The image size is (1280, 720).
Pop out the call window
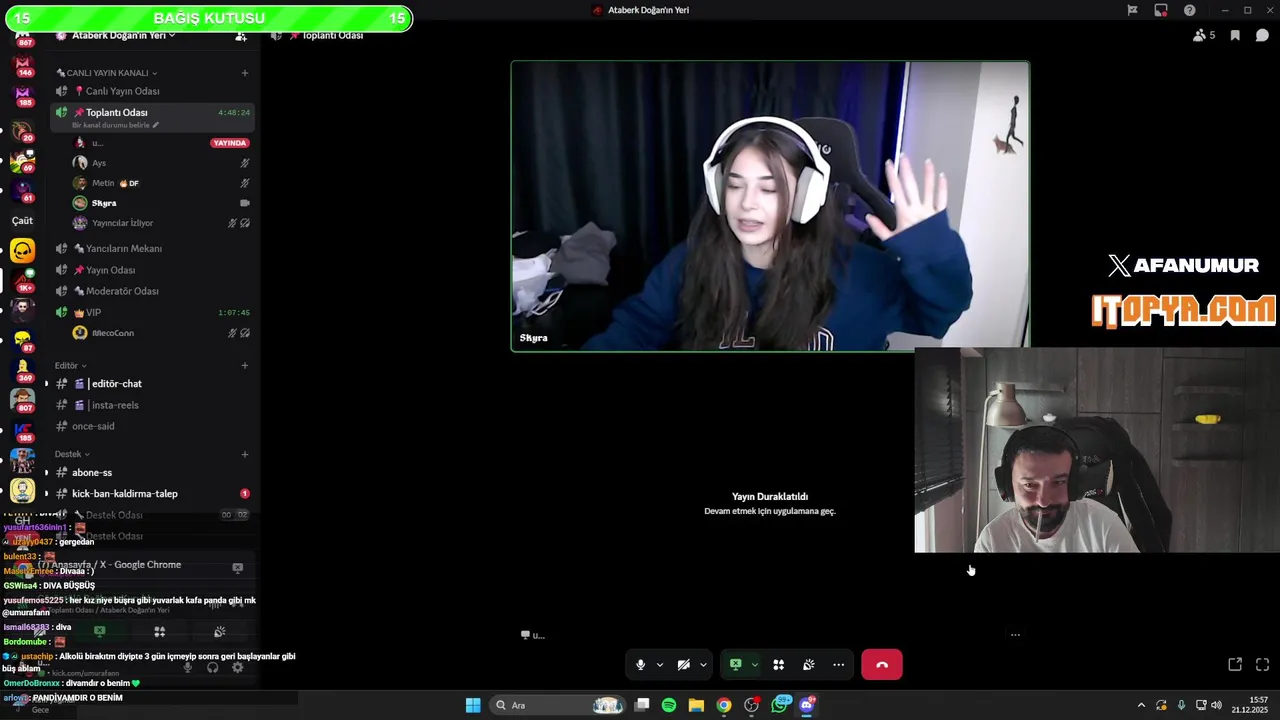[x=1235, y=664]
